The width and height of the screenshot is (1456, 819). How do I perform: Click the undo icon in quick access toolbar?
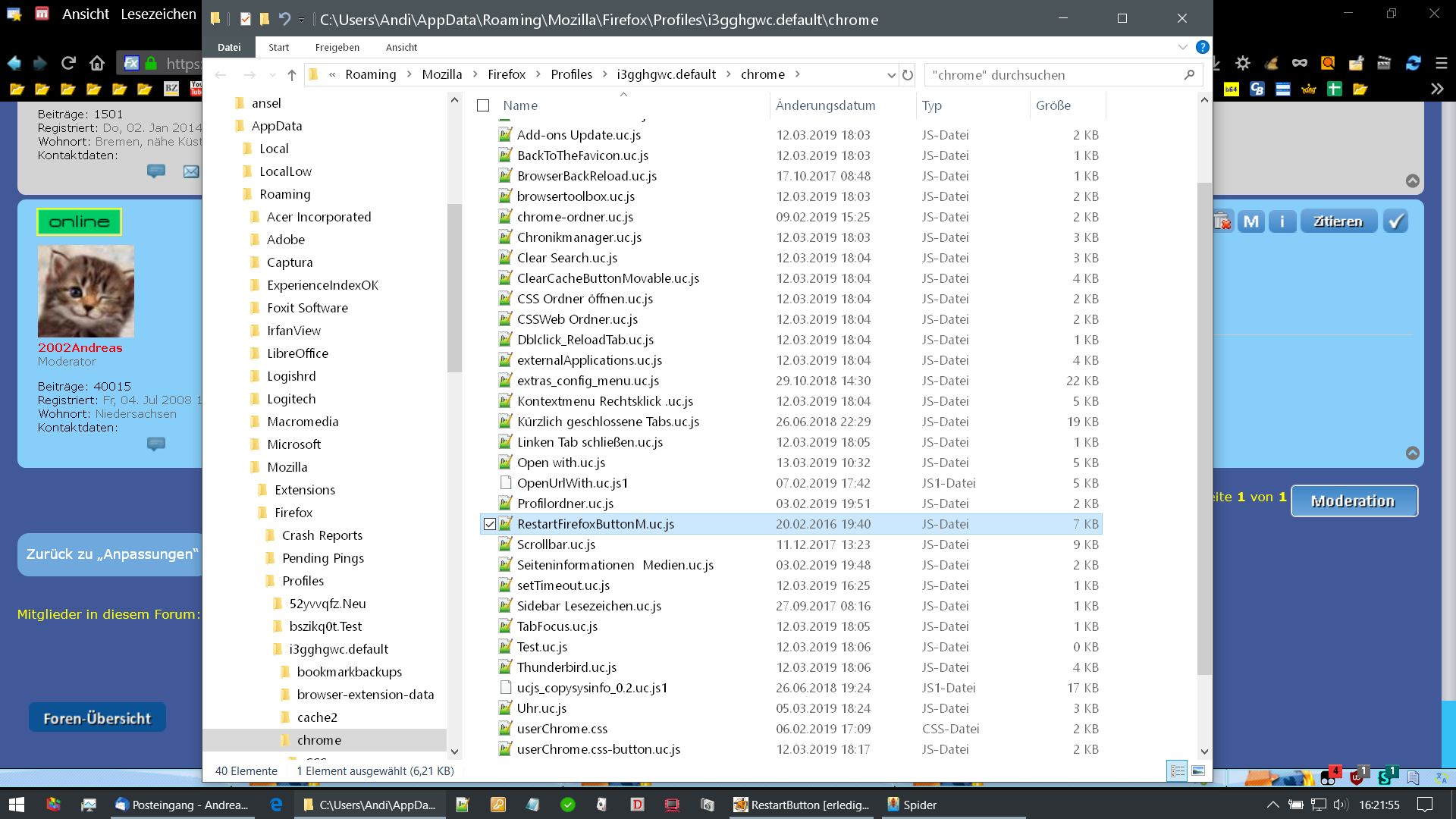pos(284,19)
